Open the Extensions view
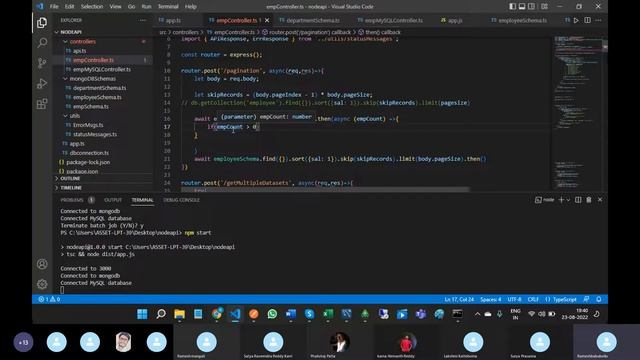640x360 pixels. [42, 104]
